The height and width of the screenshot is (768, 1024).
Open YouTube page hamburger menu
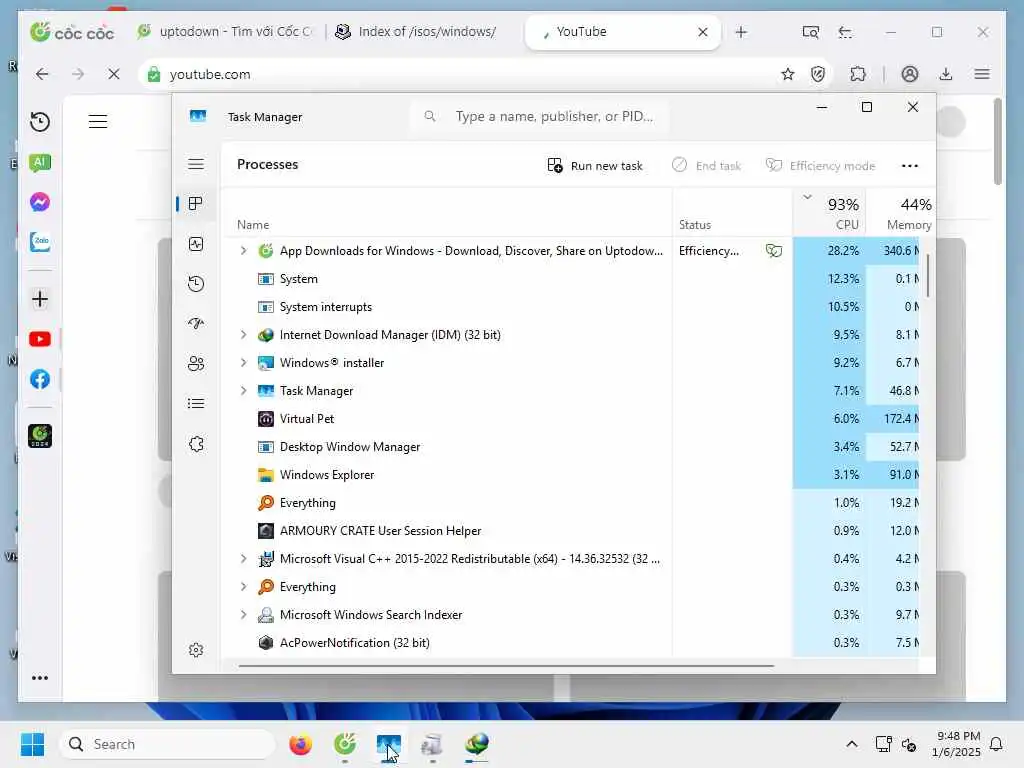98,121
